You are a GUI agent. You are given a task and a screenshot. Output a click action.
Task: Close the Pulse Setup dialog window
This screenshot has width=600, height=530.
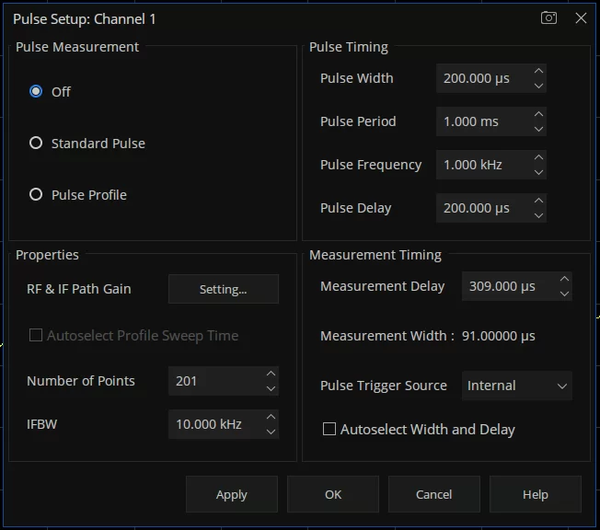tap(580, 18)
